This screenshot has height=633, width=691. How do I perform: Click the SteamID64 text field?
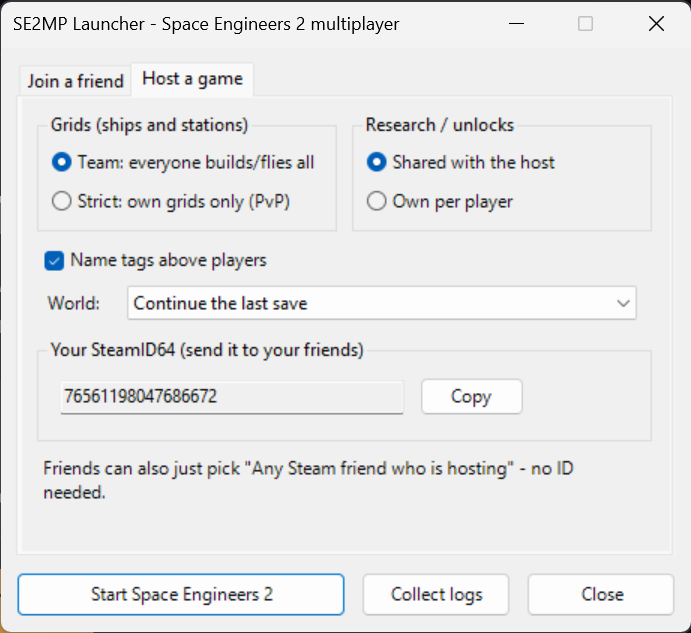232,397
